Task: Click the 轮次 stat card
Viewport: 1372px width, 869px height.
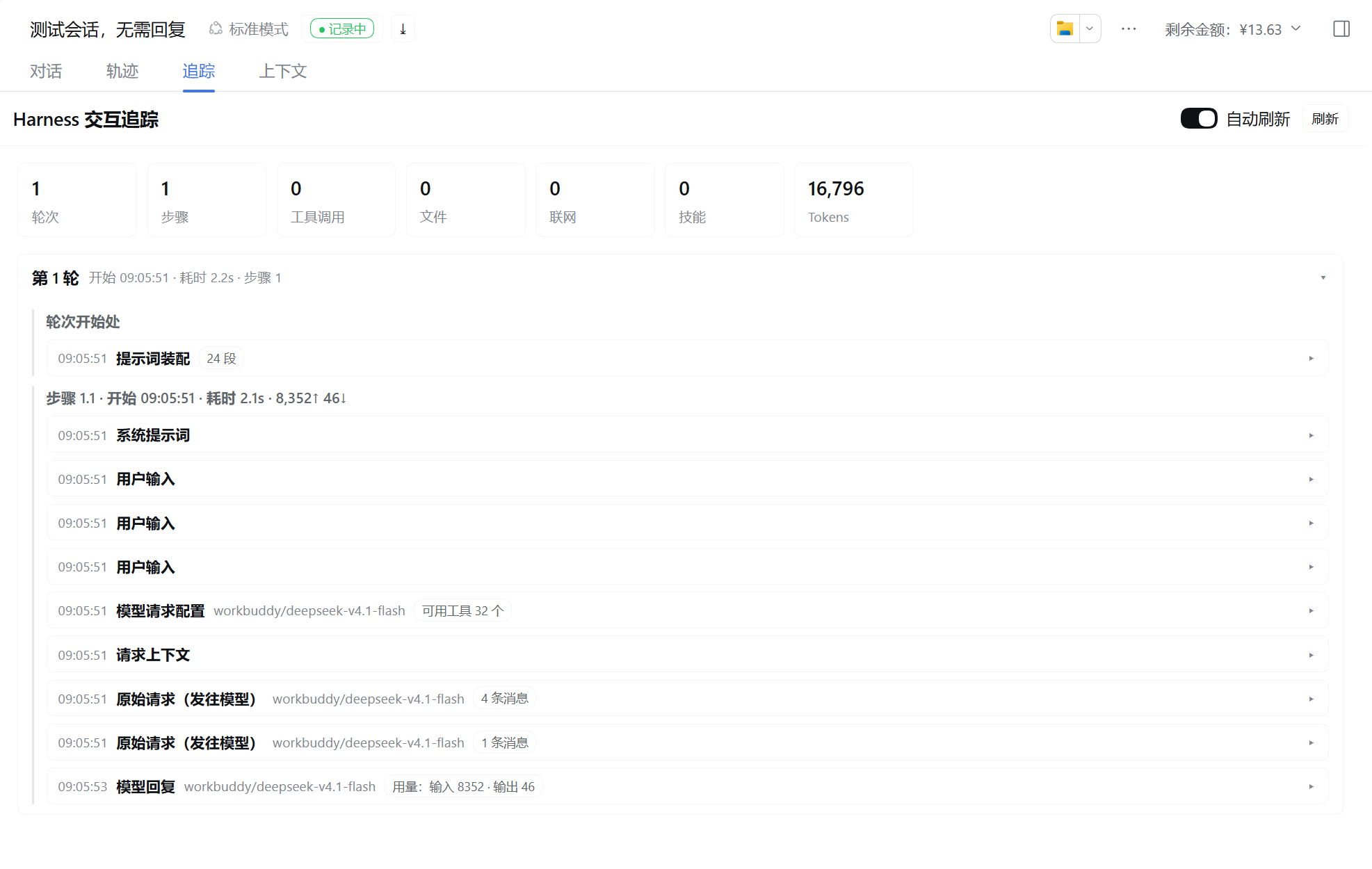Action: click(77, 200)
